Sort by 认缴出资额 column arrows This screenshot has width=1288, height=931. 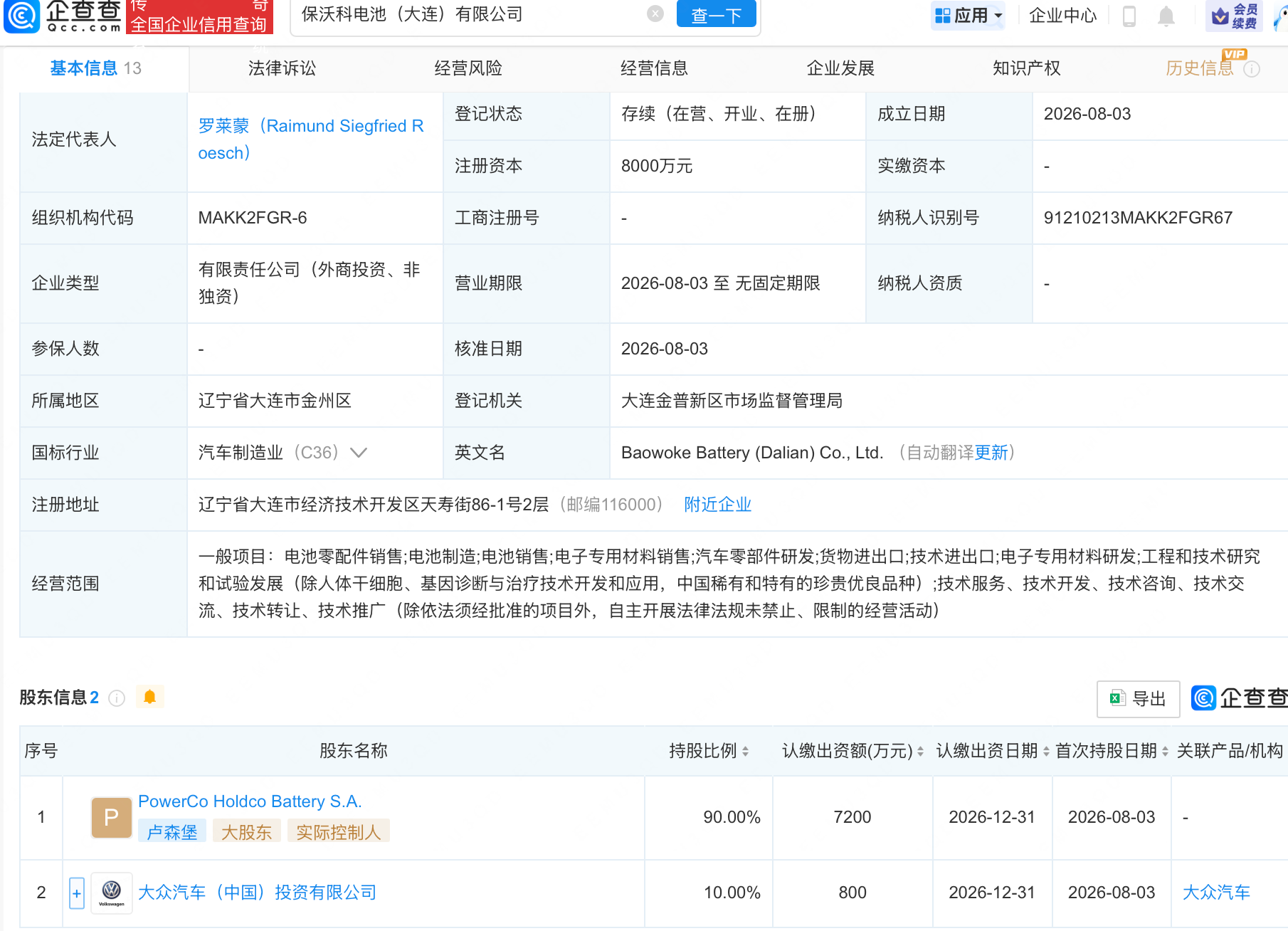click(920, 751)
